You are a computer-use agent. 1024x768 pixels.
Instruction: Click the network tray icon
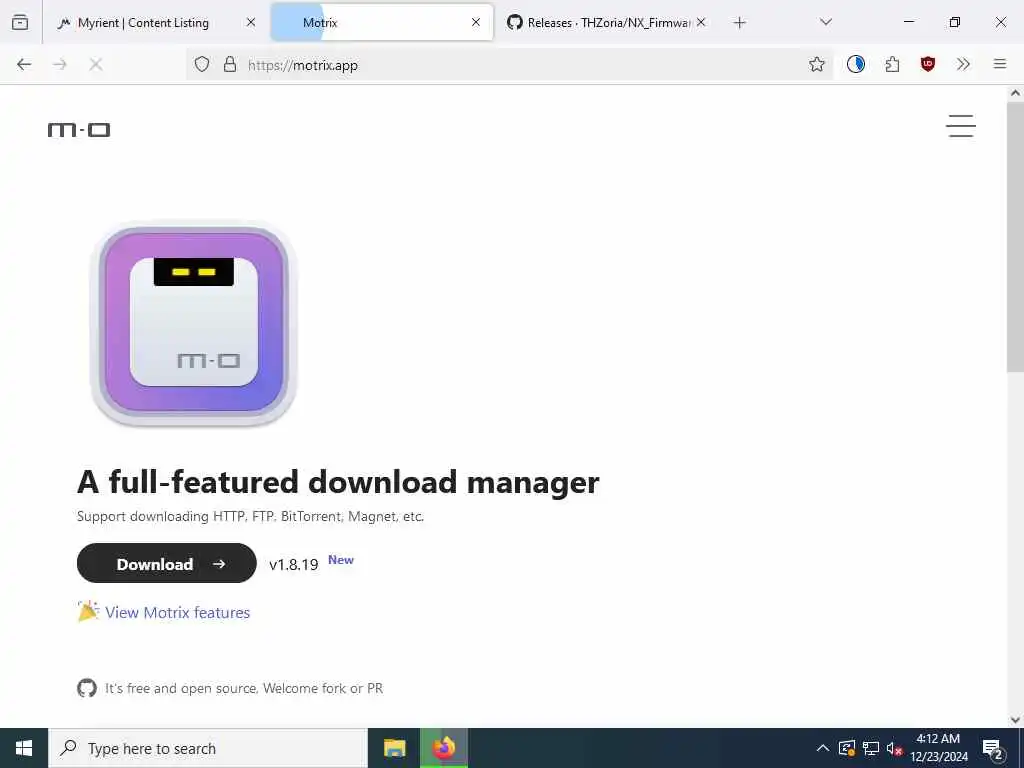pyautogui.click(x=871, y=748)
